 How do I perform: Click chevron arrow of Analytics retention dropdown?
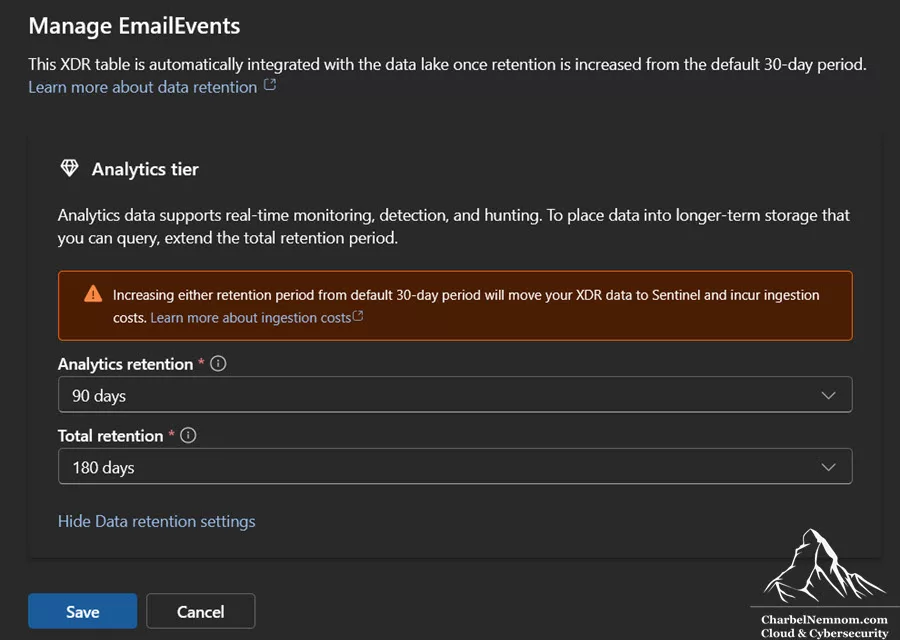pos(828,395)
